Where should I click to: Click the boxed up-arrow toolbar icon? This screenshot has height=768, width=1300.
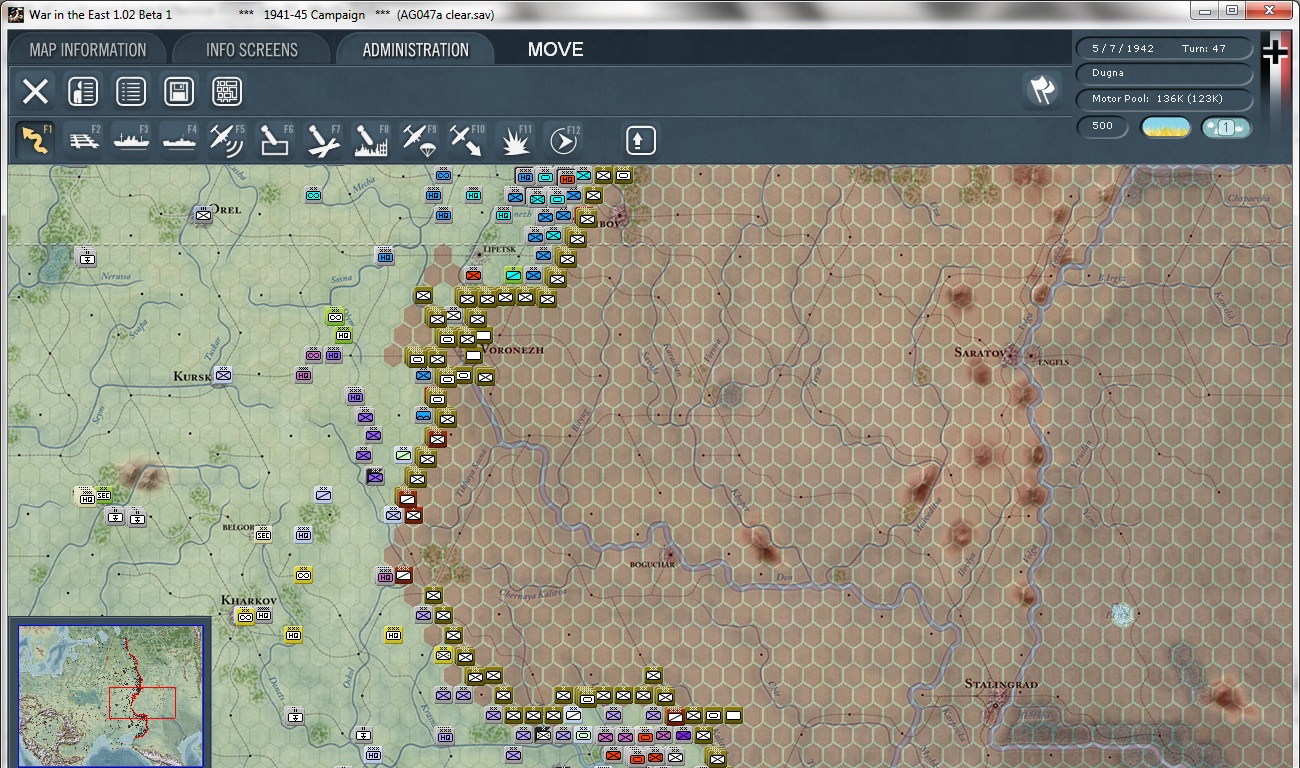click(641, 141)
